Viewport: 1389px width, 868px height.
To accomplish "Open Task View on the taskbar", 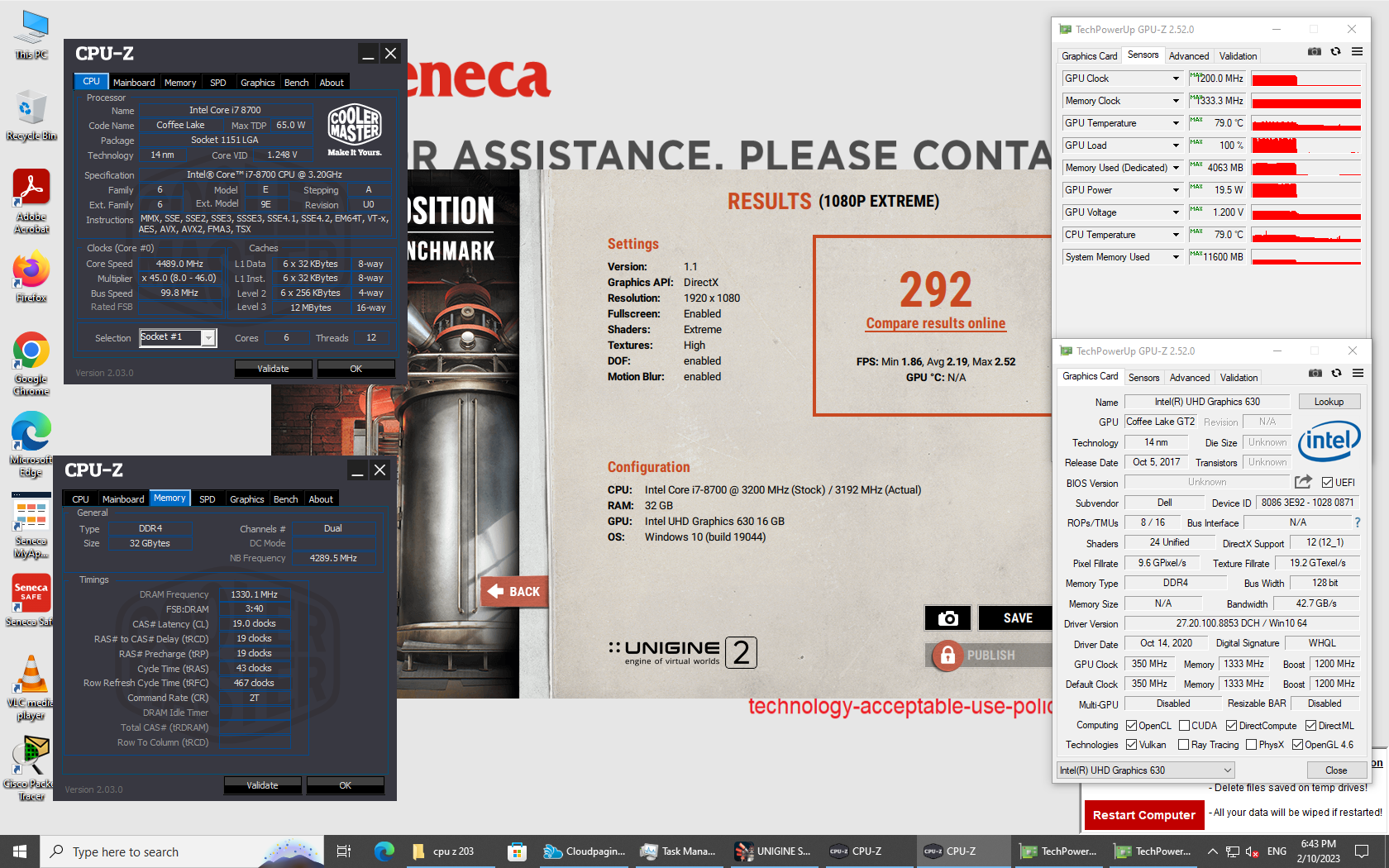I will click(344, 851).
